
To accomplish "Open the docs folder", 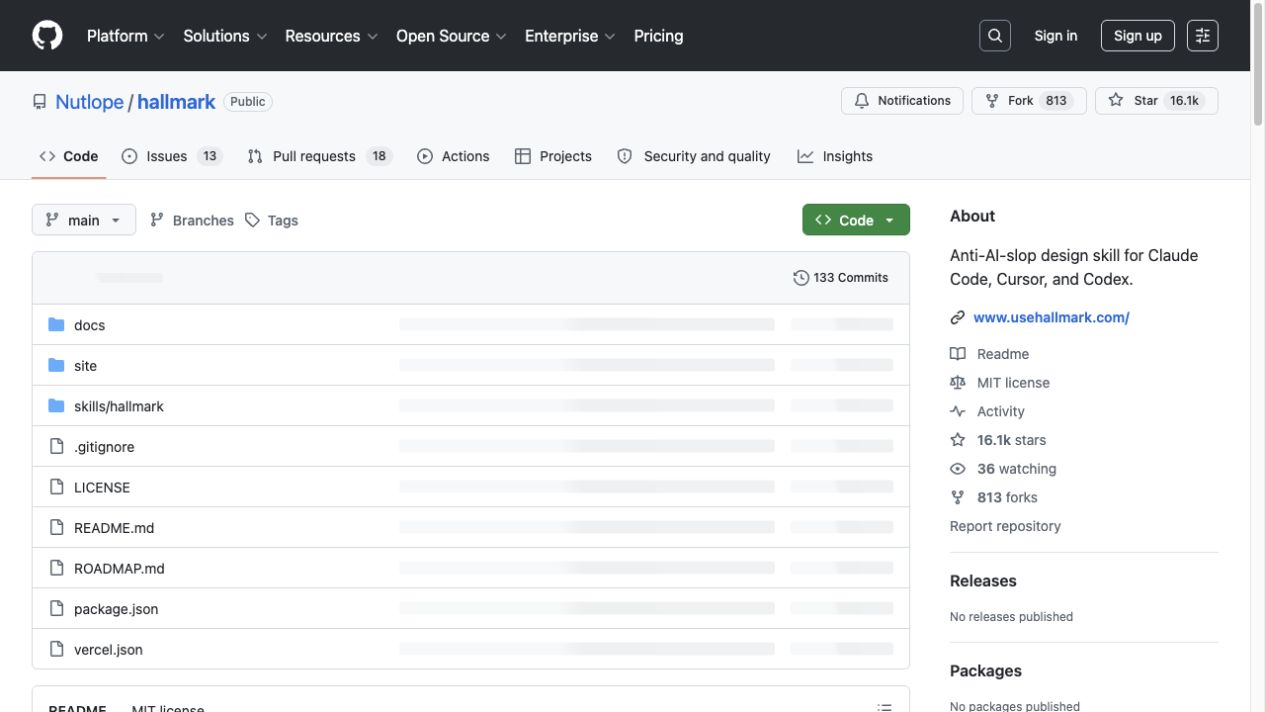I will click(x=89, y=325).
